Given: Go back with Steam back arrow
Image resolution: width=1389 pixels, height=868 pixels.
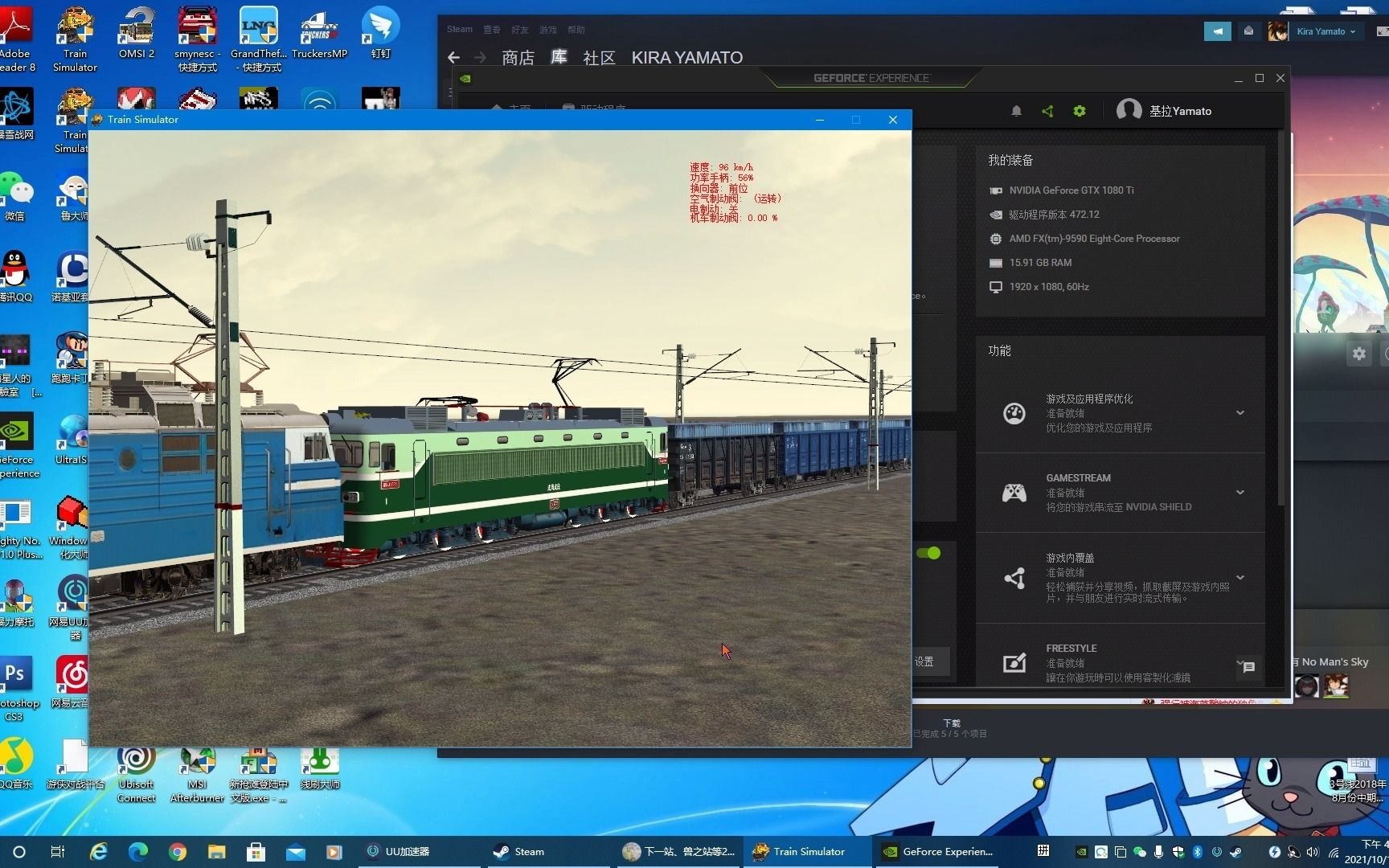Looking at the screenshot, I should pos(453,57).
